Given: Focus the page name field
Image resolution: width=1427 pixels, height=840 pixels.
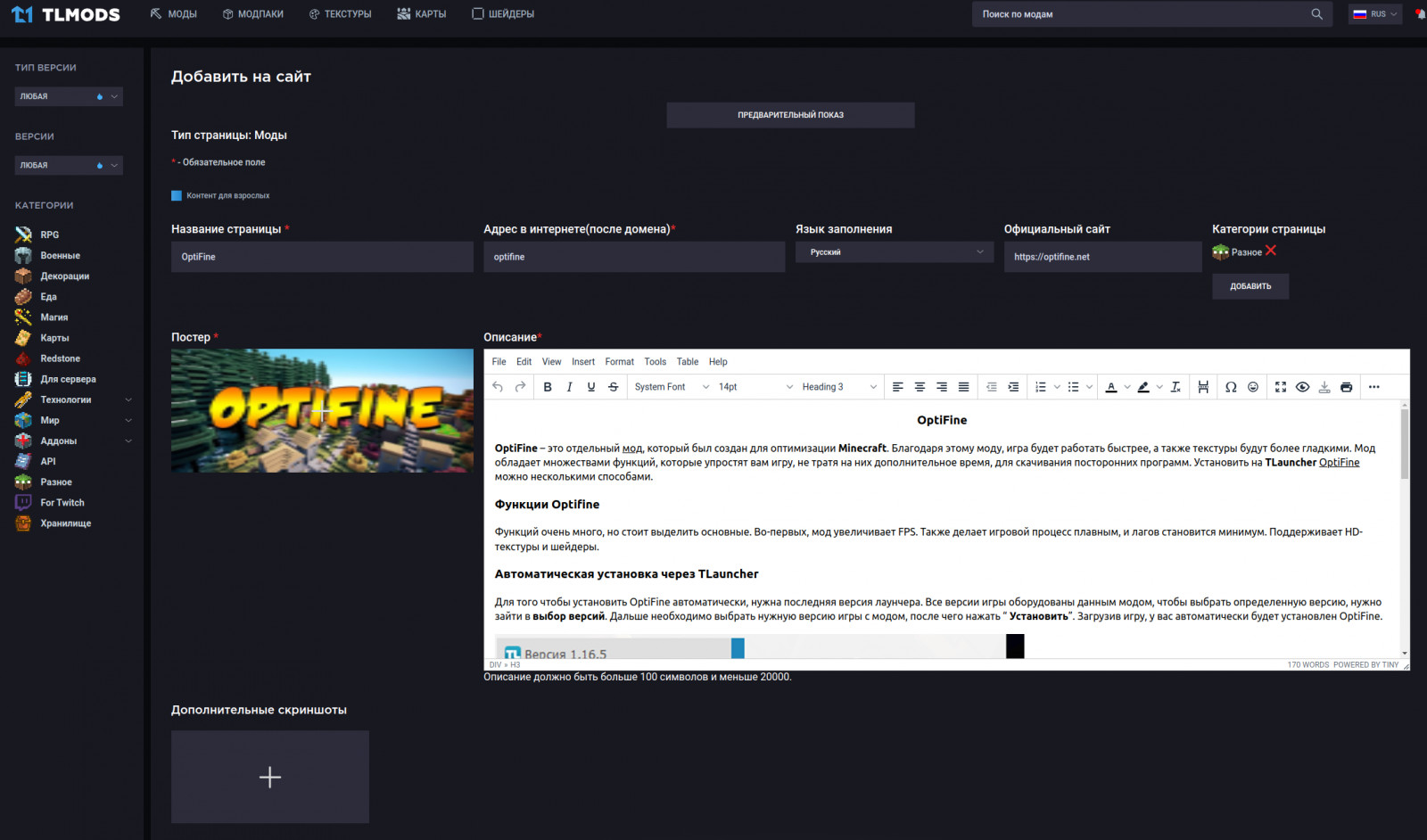Looking at the screenshot, I should coord(322,257).
